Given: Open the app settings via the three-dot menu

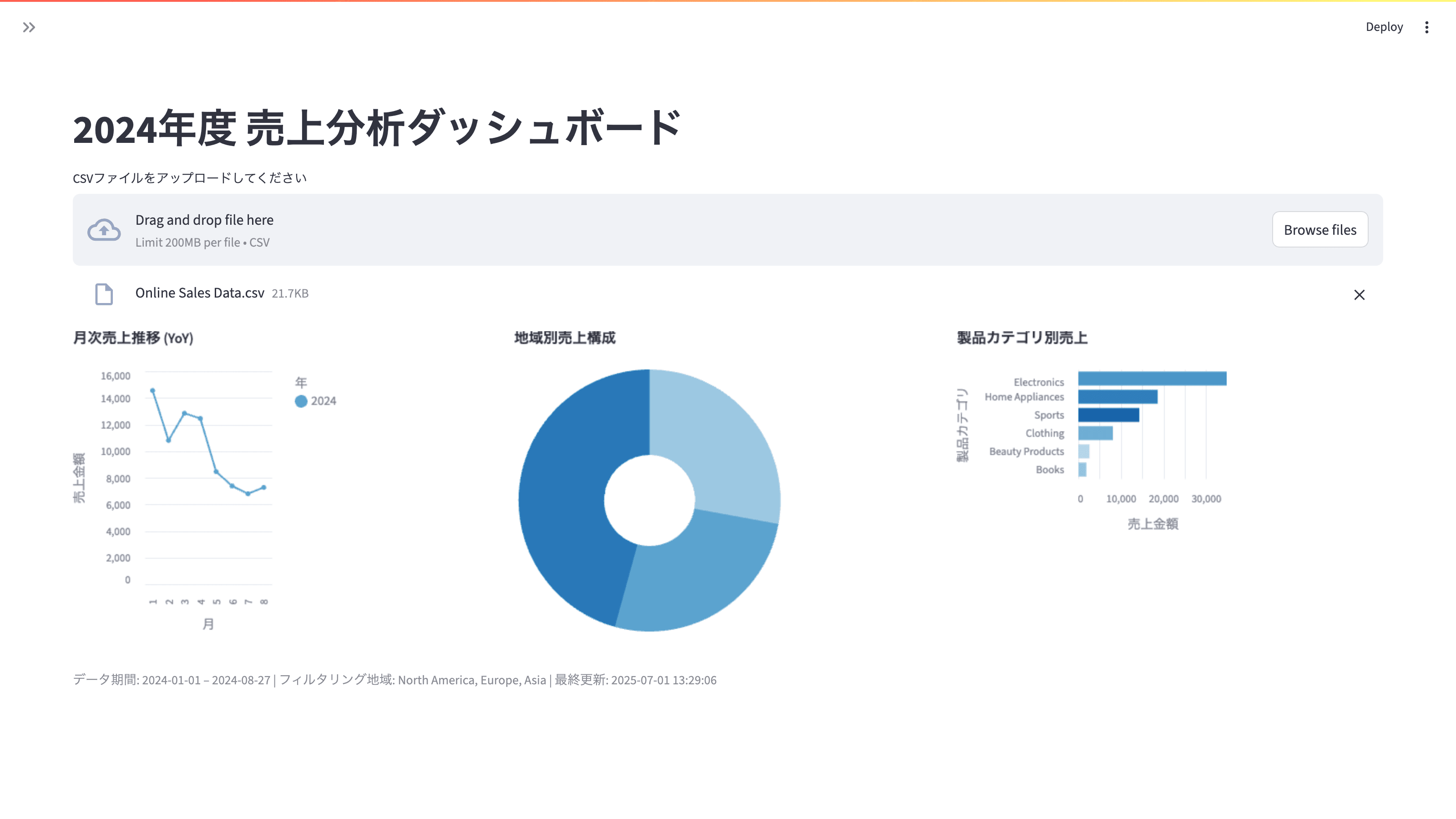Looking at the screenshot, I should 1426,26.
